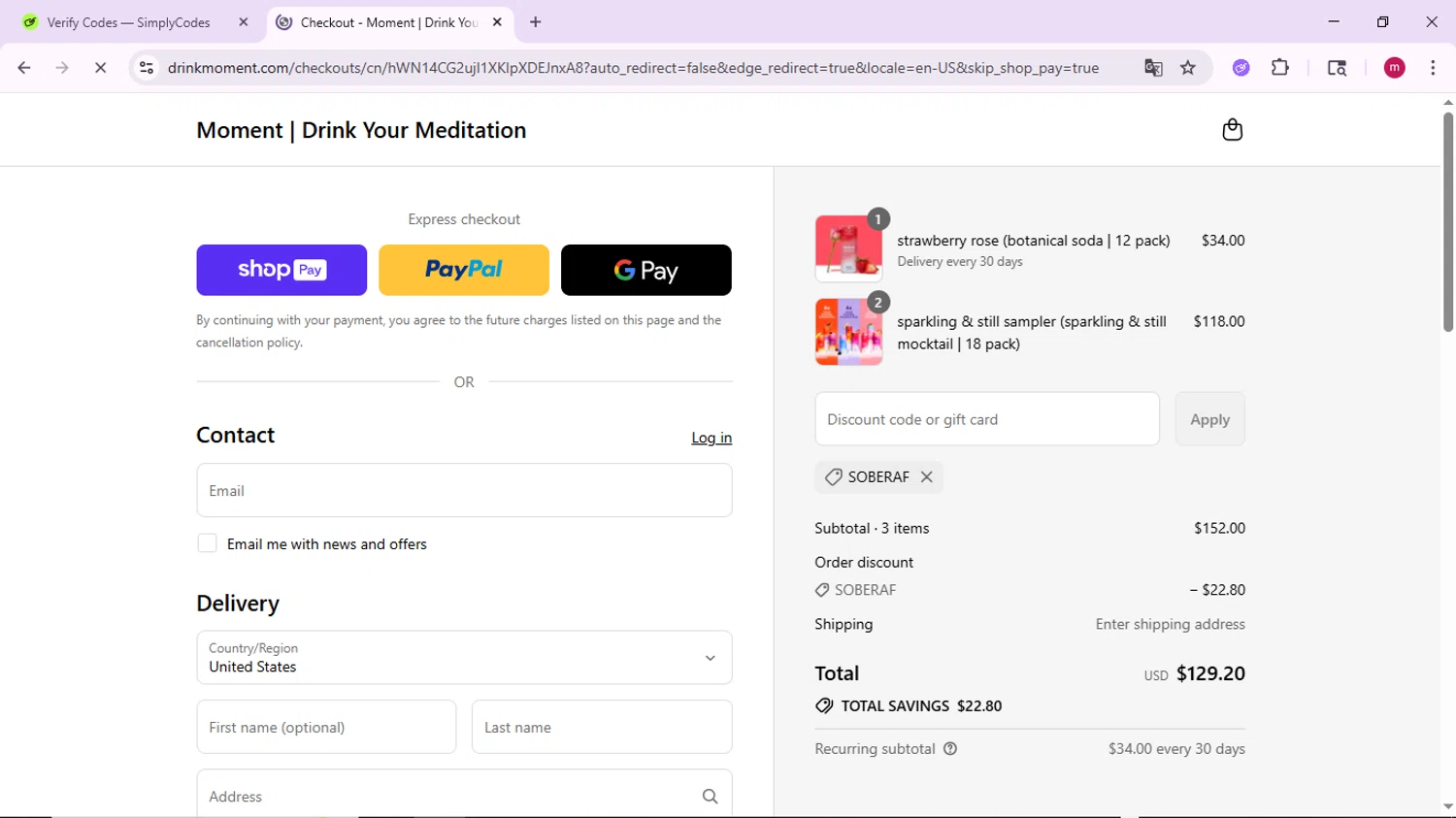Expand the Country/Region dropdown

tap(464, 658)
